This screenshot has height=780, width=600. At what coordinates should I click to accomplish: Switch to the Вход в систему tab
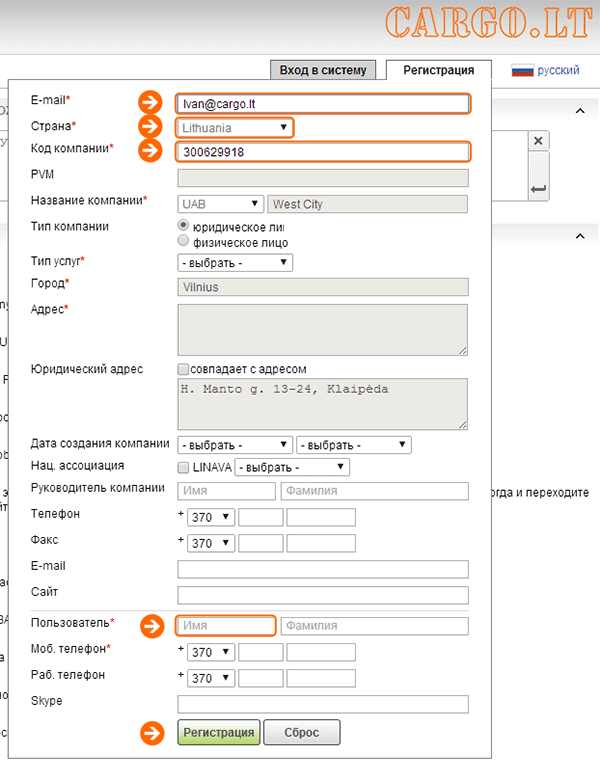324,70
